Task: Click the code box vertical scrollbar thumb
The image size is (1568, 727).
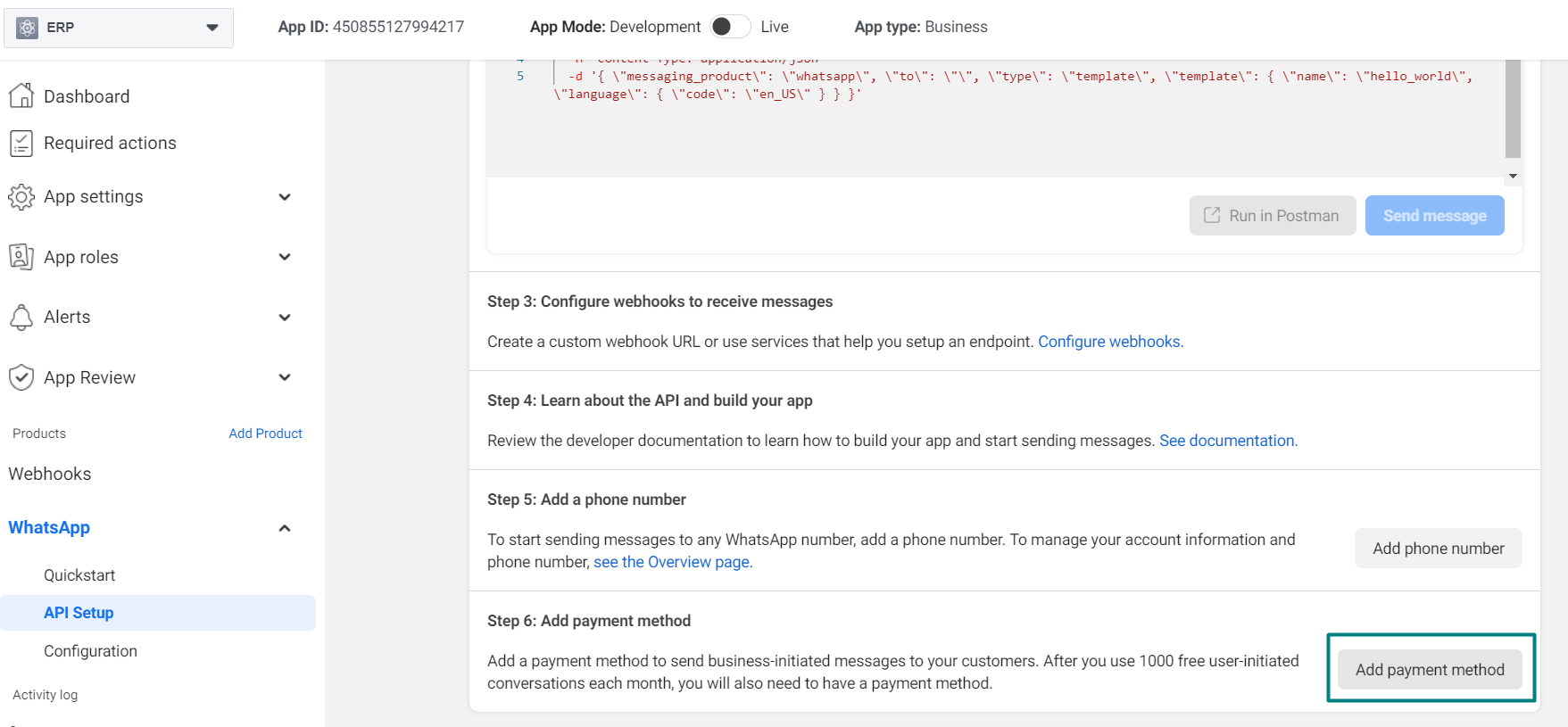Action: tap(1513, 109)
